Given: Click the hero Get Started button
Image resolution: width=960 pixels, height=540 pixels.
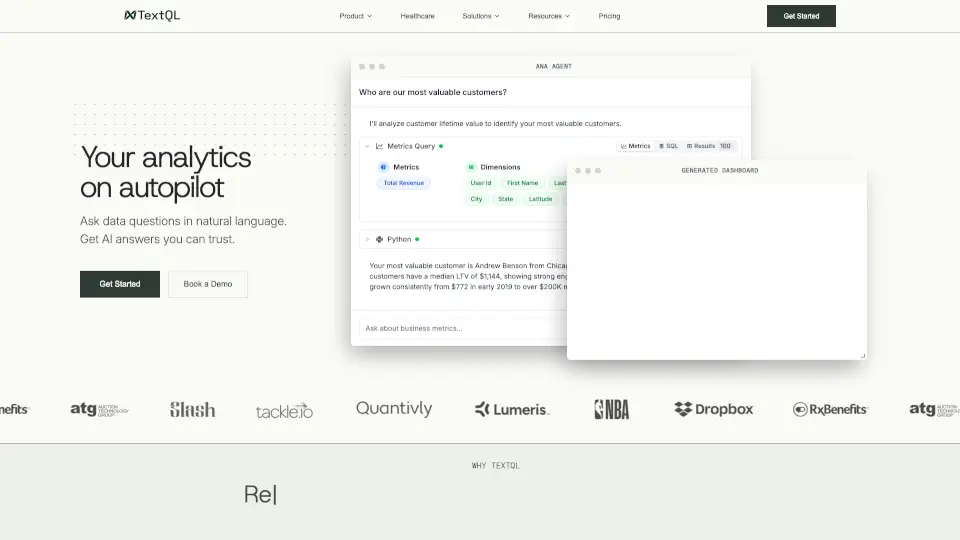Looking at the screenshot, I should click(120, 284).
